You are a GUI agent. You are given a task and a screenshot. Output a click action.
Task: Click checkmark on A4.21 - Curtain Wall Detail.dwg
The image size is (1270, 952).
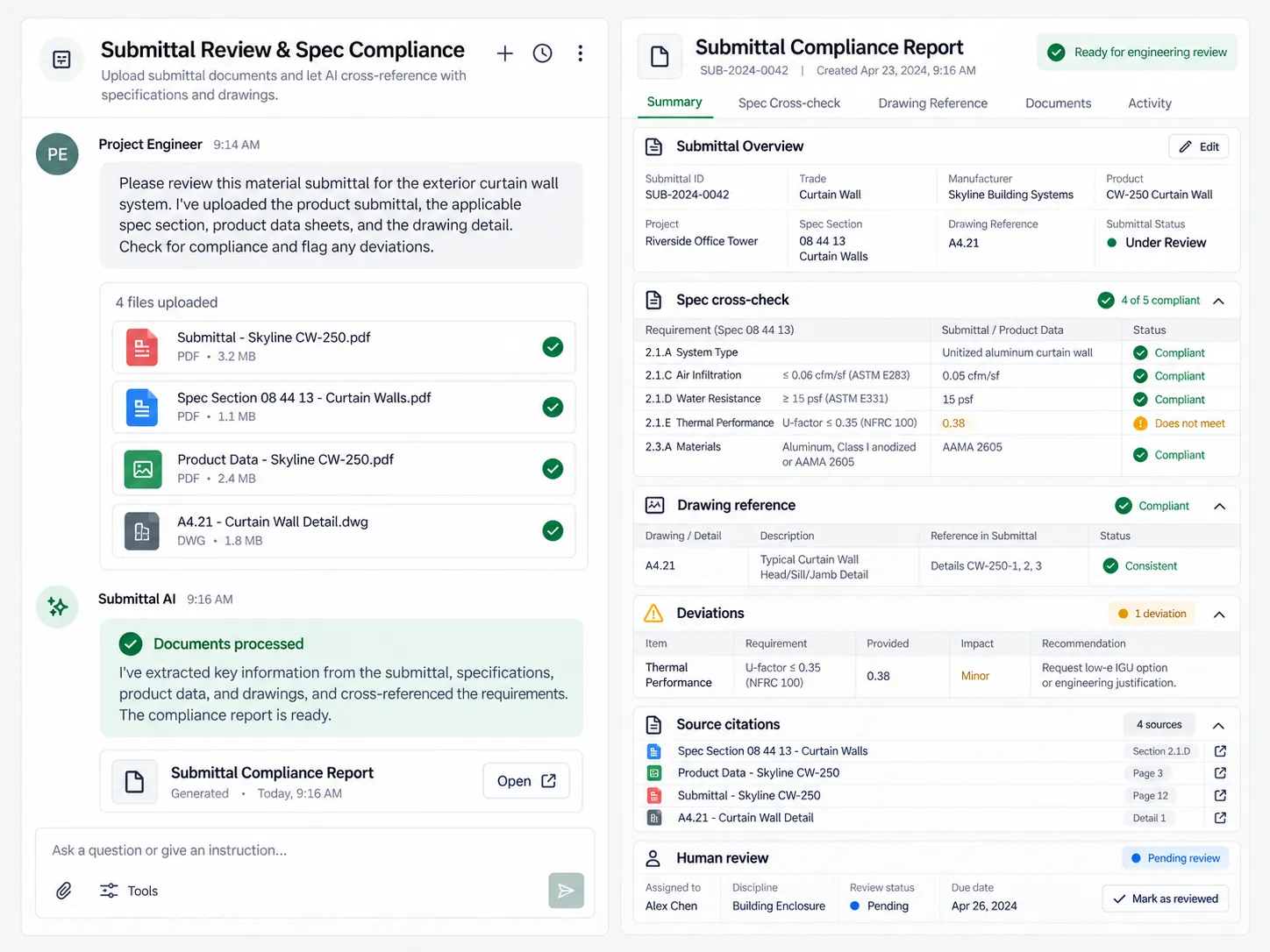[553, 530]
